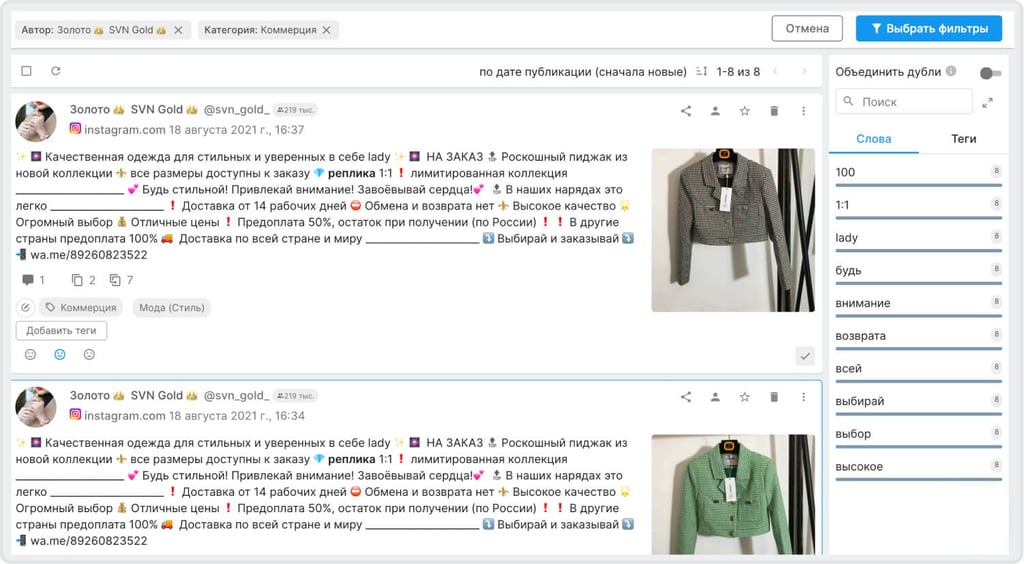Tick the select-all checkbox

tap(26, 70)
